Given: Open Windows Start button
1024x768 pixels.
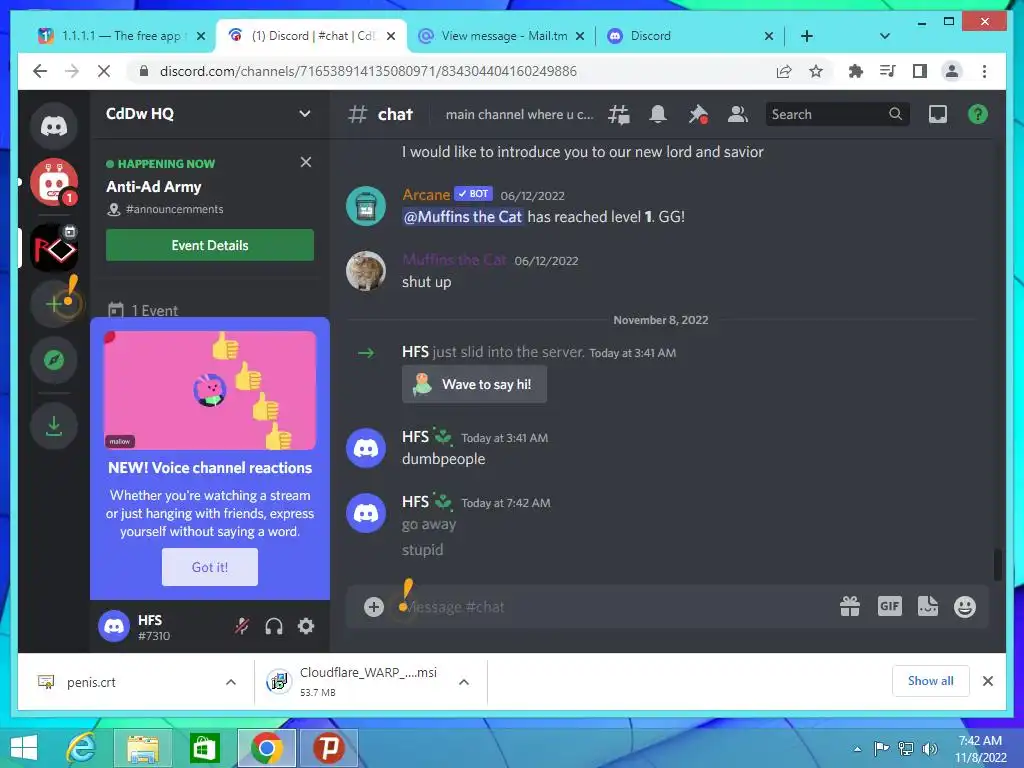Looking at the screenshot, I should point(24,748).
